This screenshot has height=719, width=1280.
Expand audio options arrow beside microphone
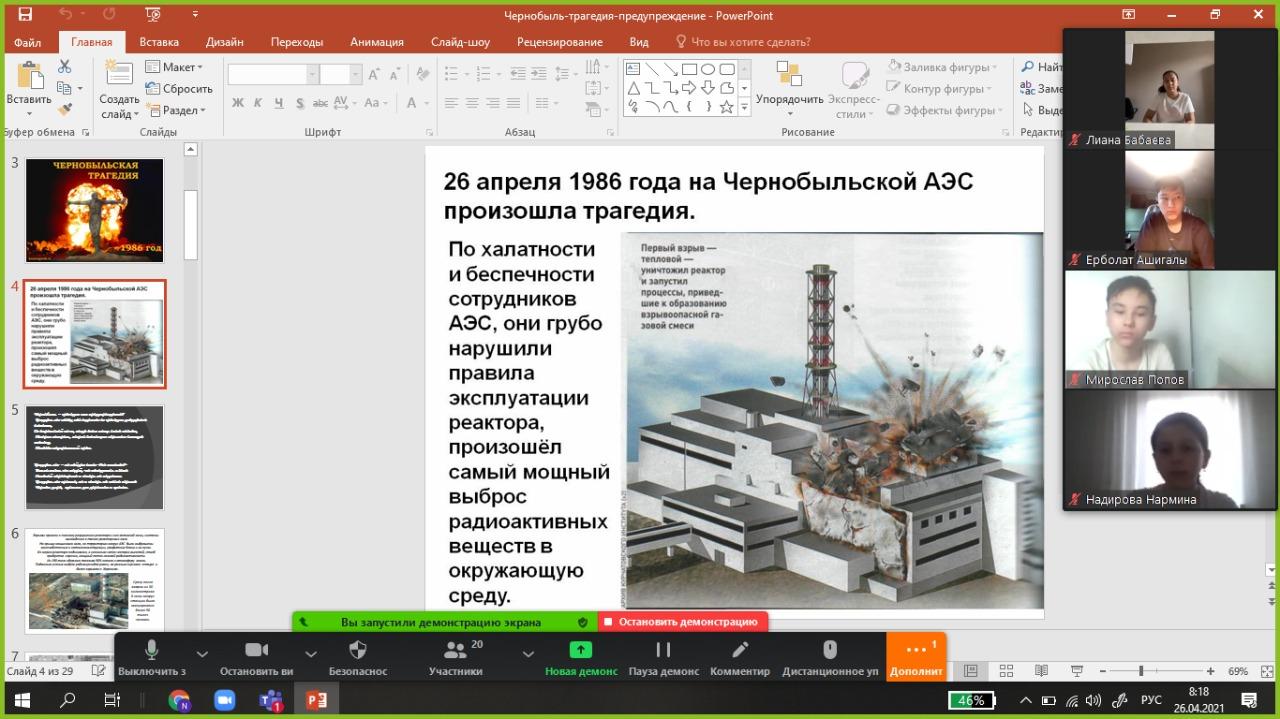point(202,653)
